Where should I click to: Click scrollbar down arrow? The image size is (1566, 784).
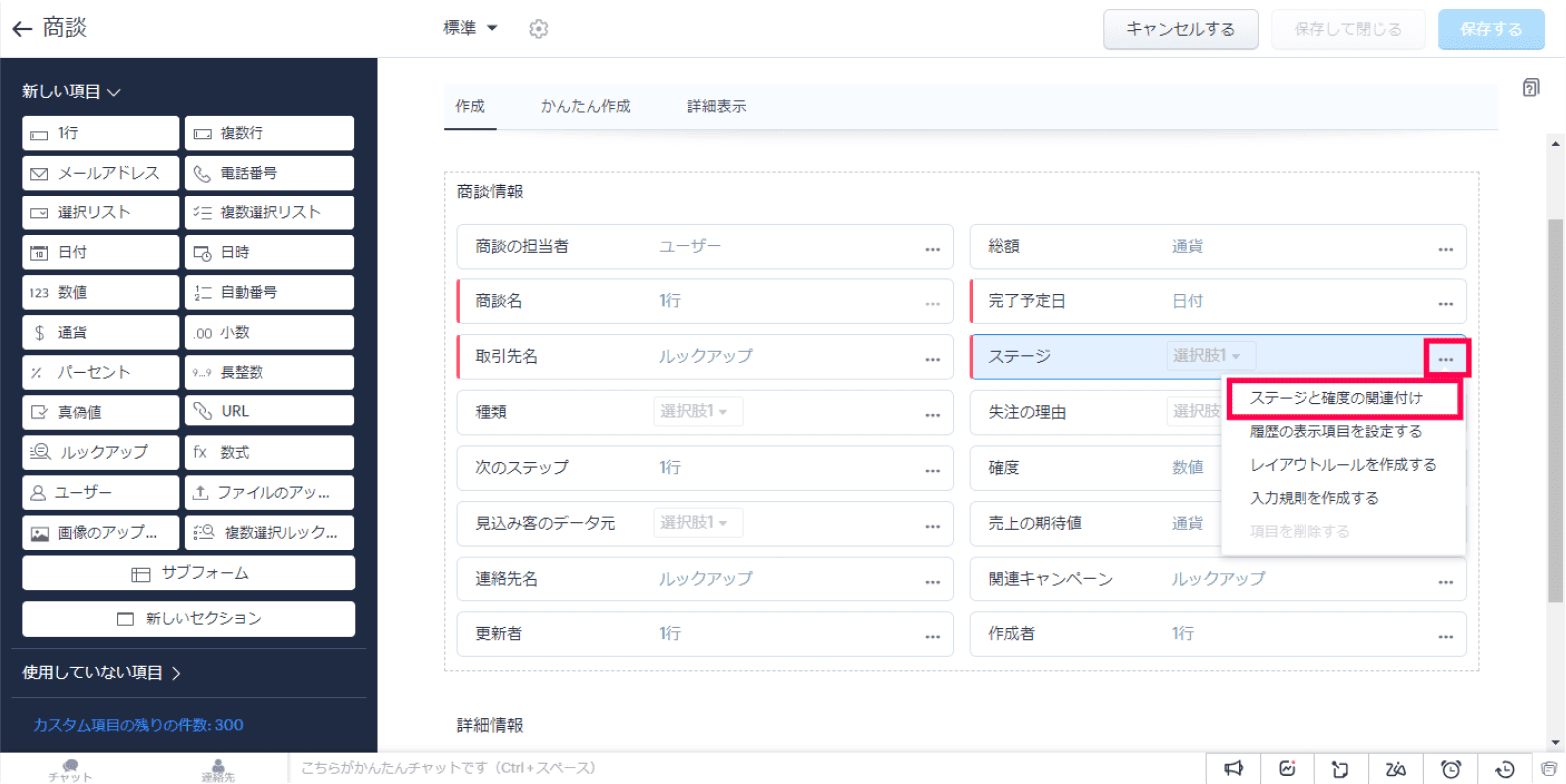point(1555,743)
